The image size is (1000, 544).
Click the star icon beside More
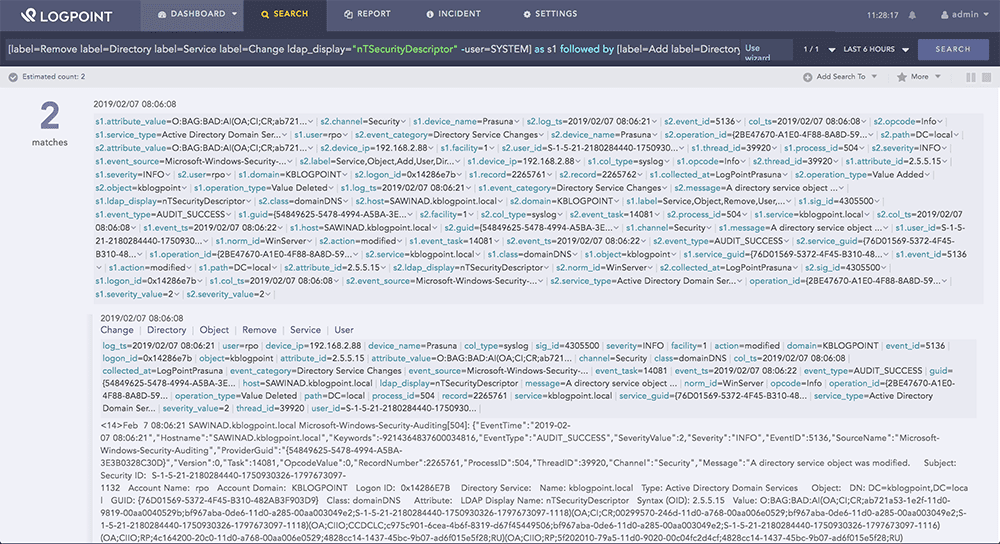902,76
